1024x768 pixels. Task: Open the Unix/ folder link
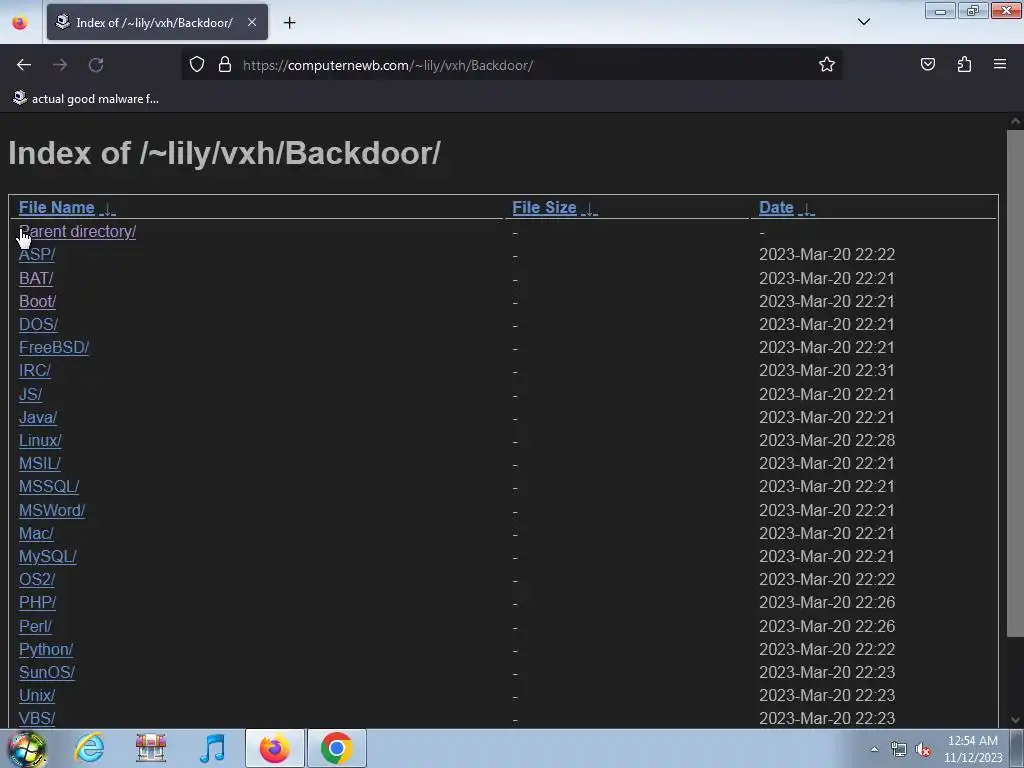(x=37, y=696)
